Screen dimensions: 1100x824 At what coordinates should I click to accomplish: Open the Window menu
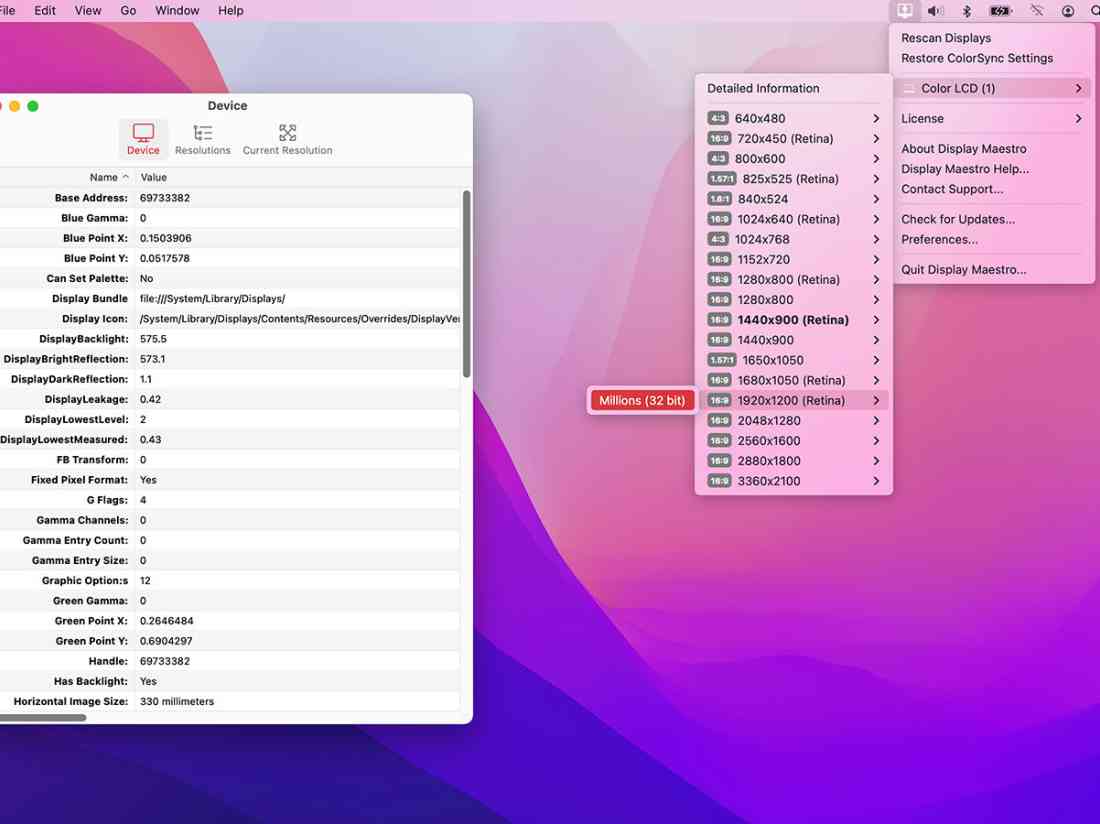click(177, 10)
